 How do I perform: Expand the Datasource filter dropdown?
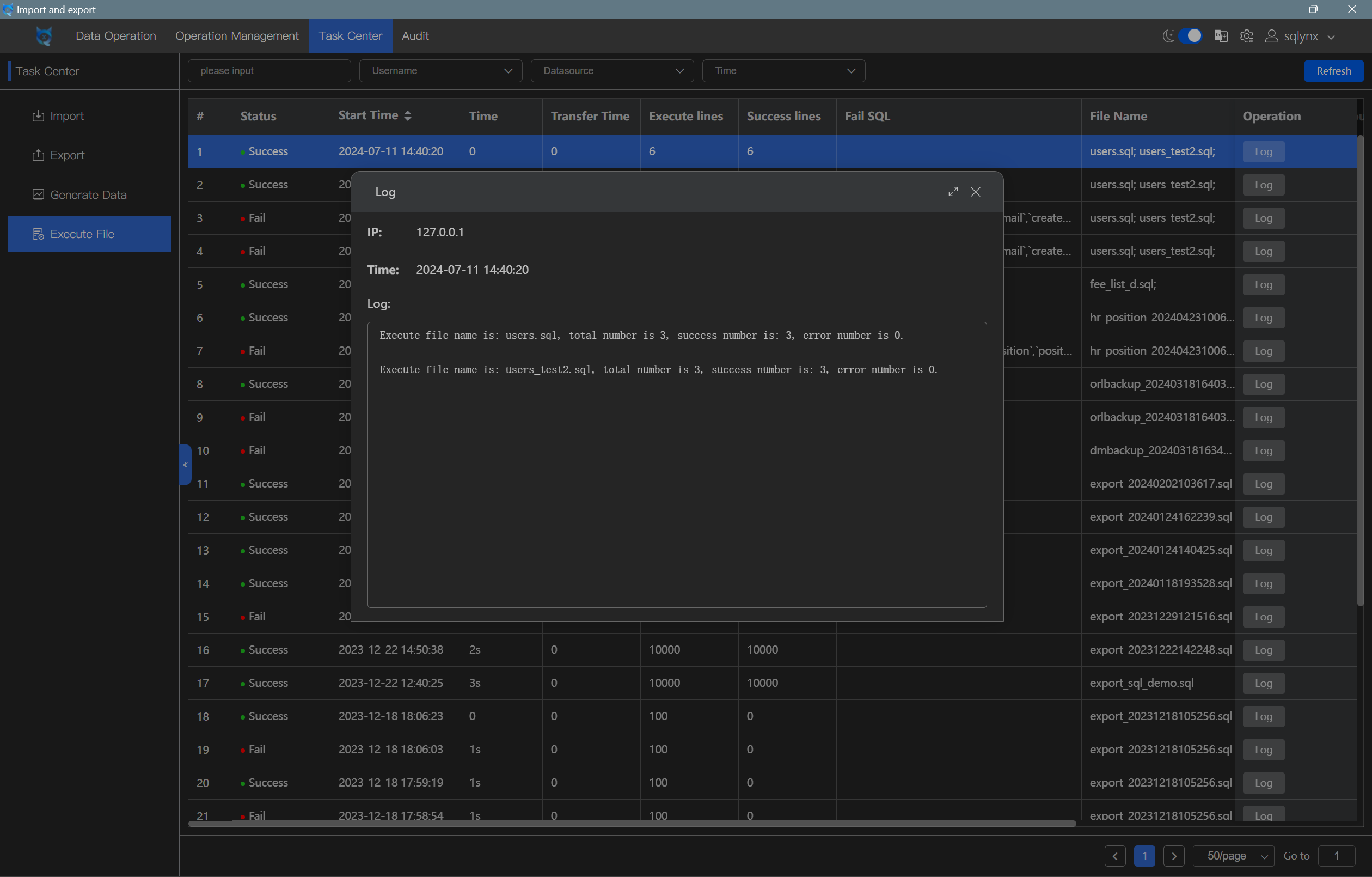(x=612, y=71)
